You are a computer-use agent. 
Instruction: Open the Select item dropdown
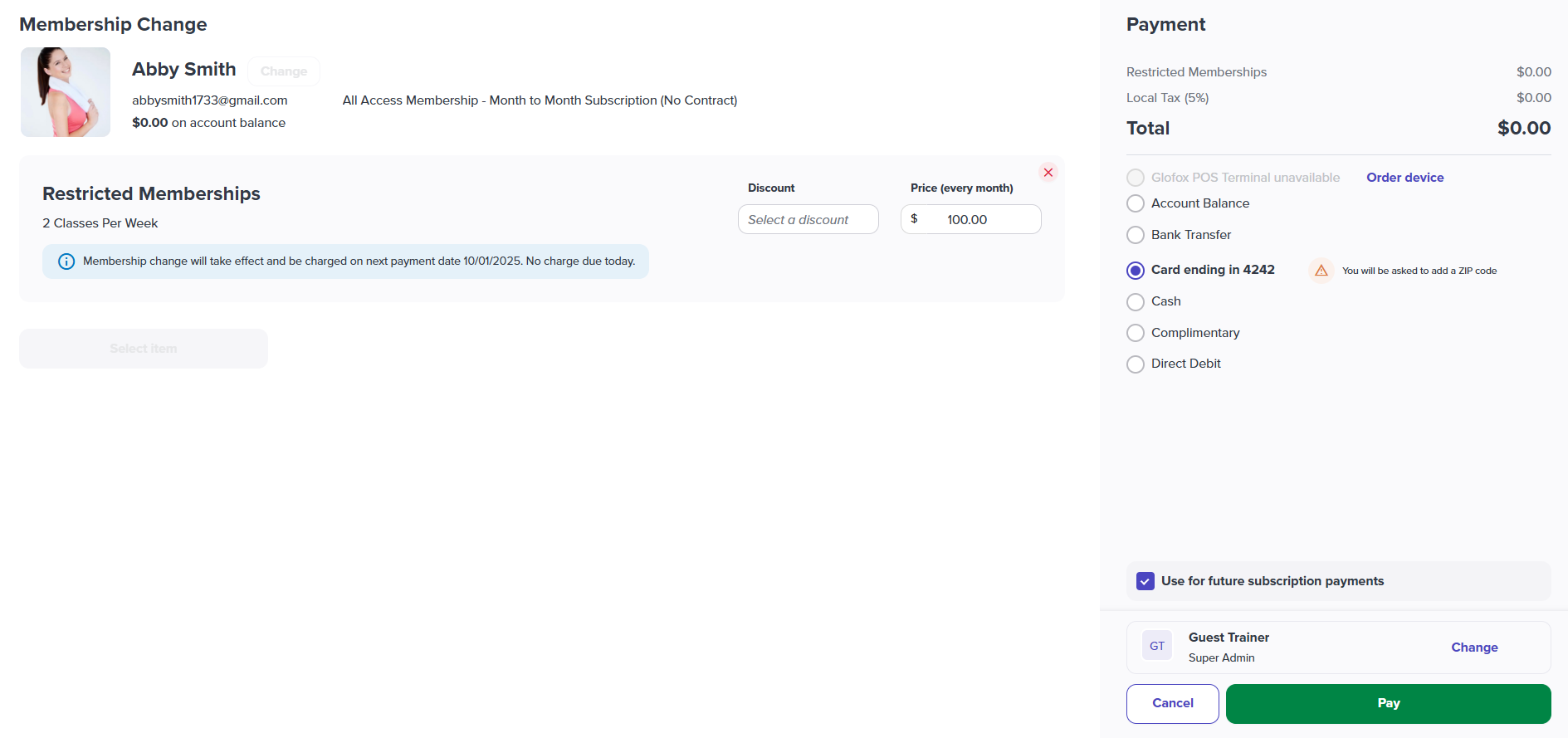[x=144, y=349]
